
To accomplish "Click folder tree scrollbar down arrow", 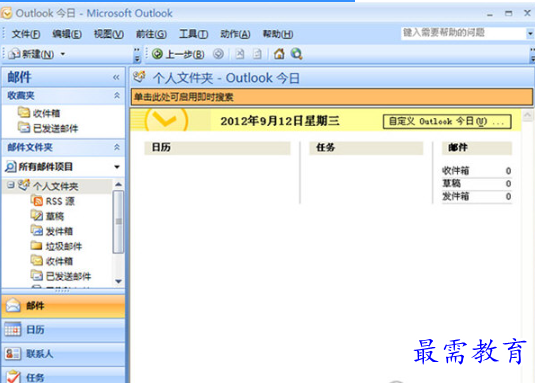I will pos(118,281).
